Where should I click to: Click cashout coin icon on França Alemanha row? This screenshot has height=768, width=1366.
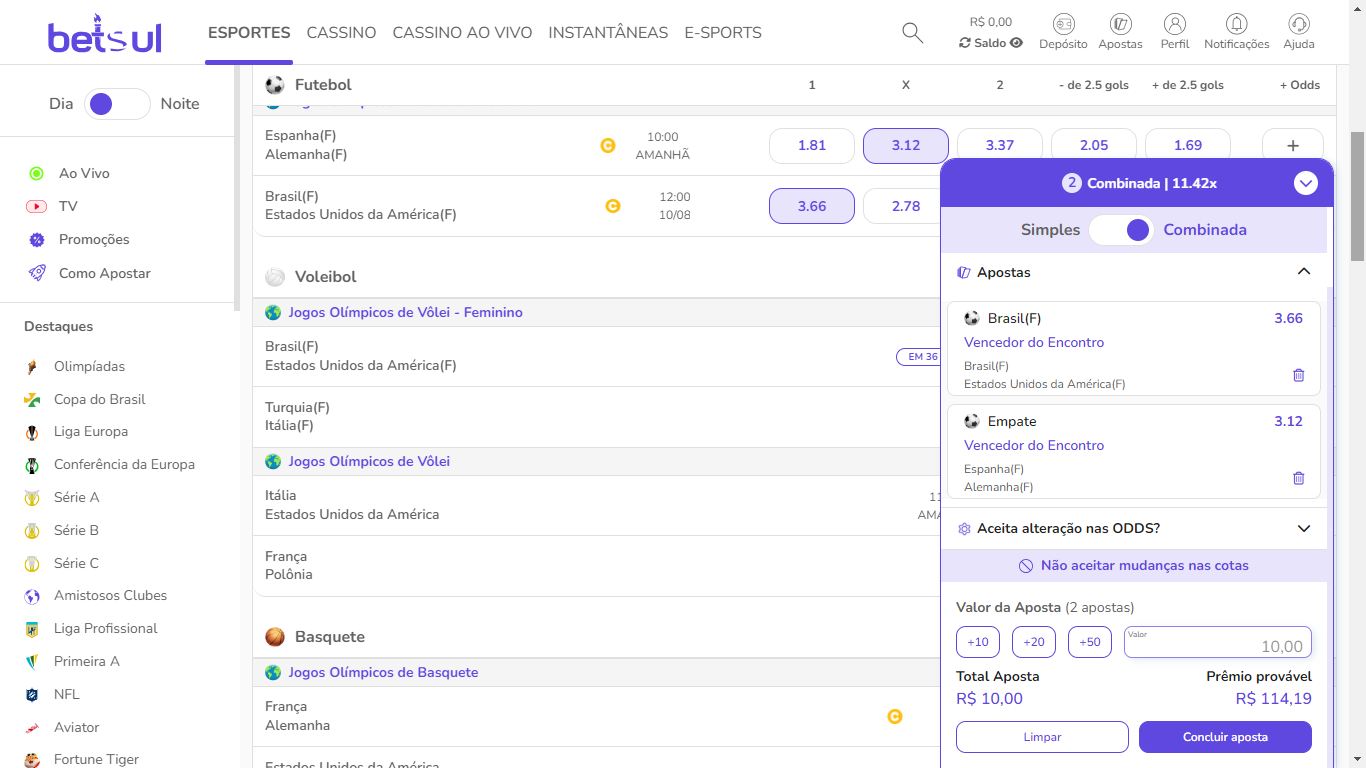[895, 716]
